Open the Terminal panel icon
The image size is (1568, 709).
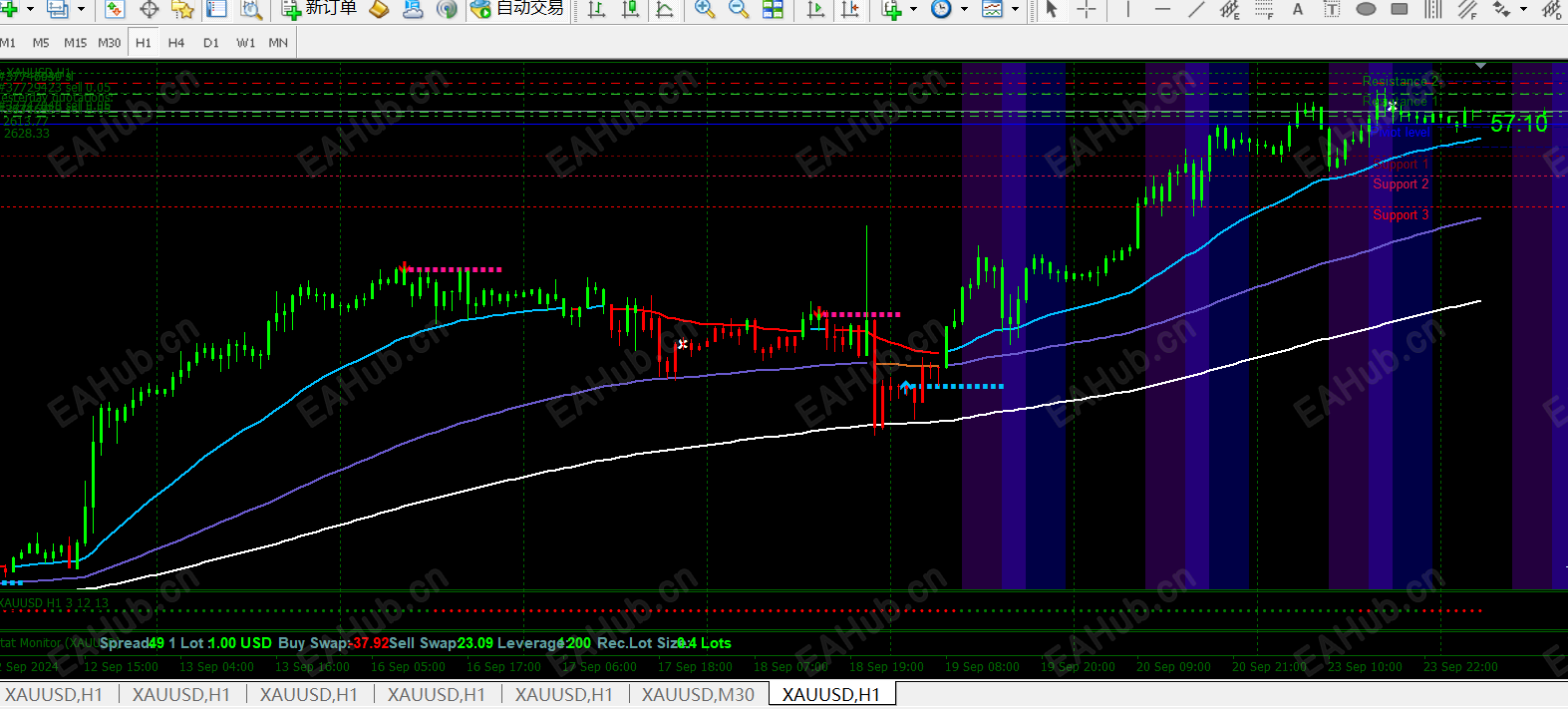[216, 9]
